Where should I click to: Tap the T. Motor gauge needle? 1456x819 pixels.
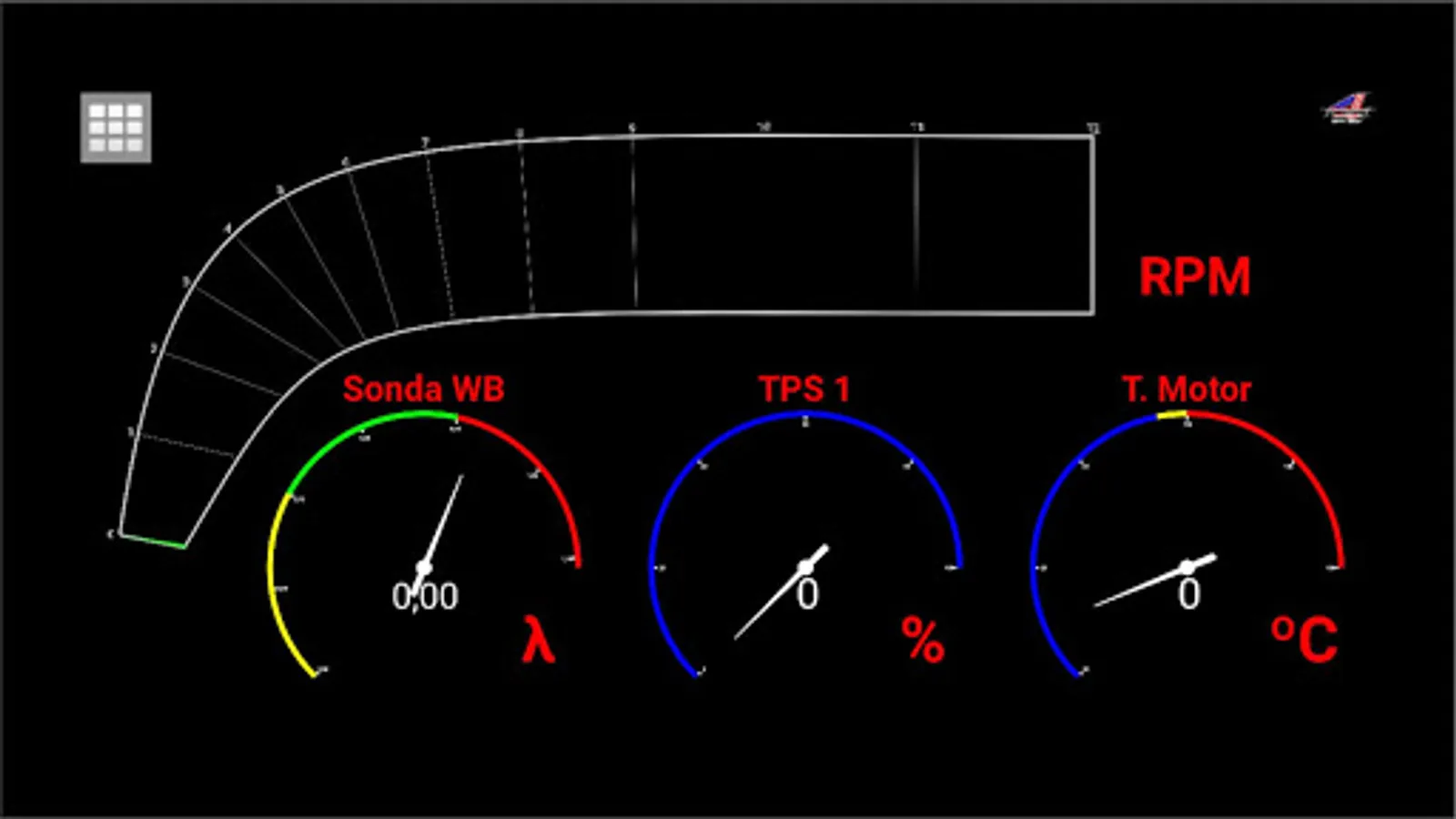pyautogui.click(x=1156, y=580)
